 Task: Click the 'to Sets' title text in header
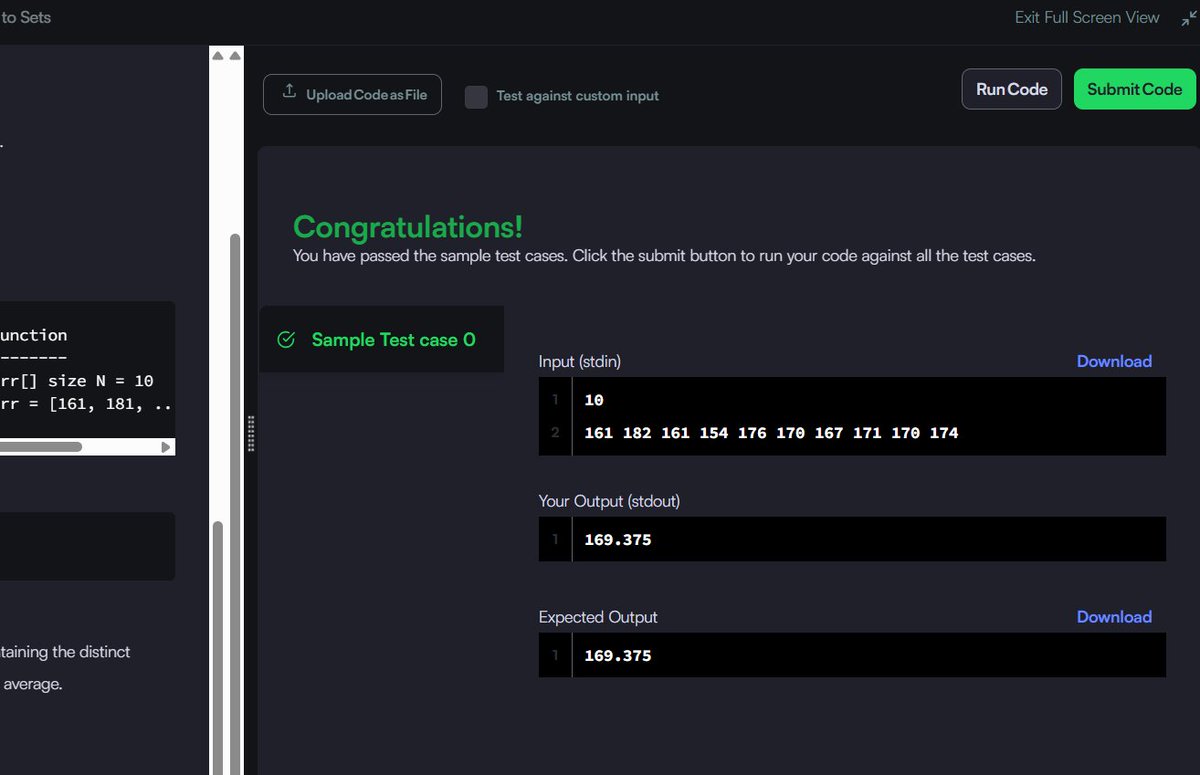click(26, 17)
